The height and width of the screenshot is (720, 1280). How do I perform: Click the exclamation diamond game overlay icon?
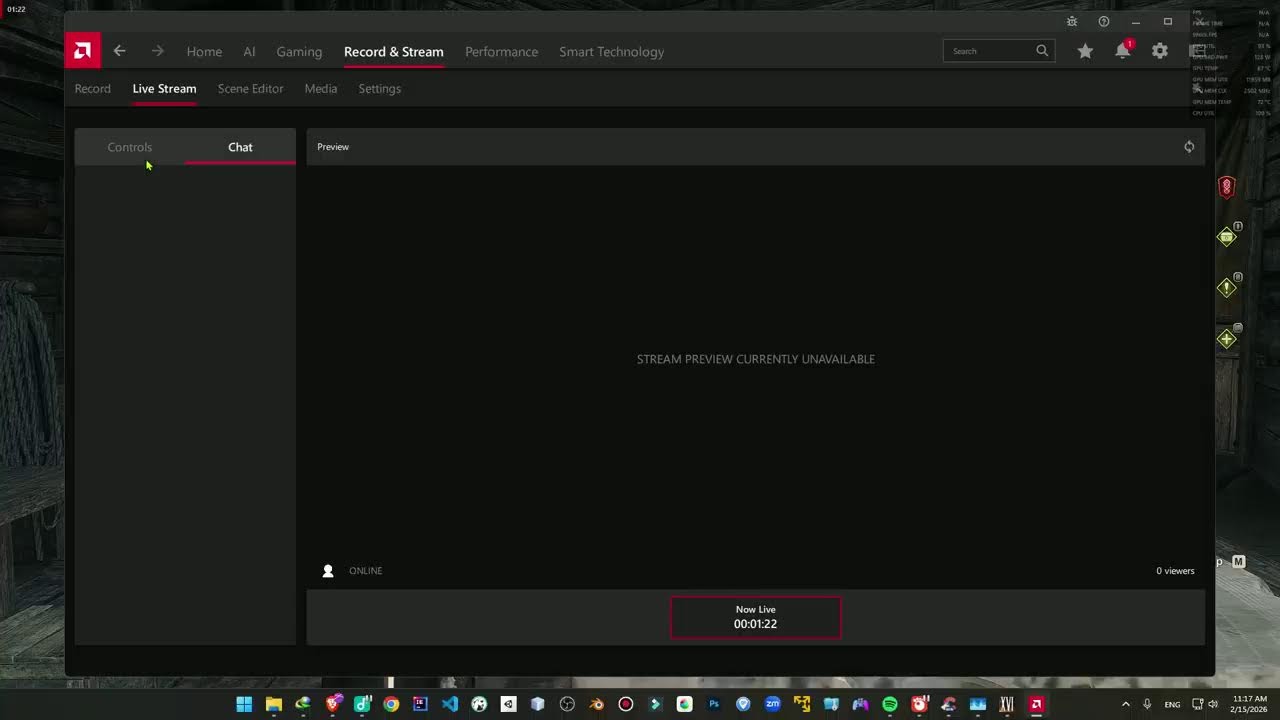1227,288
